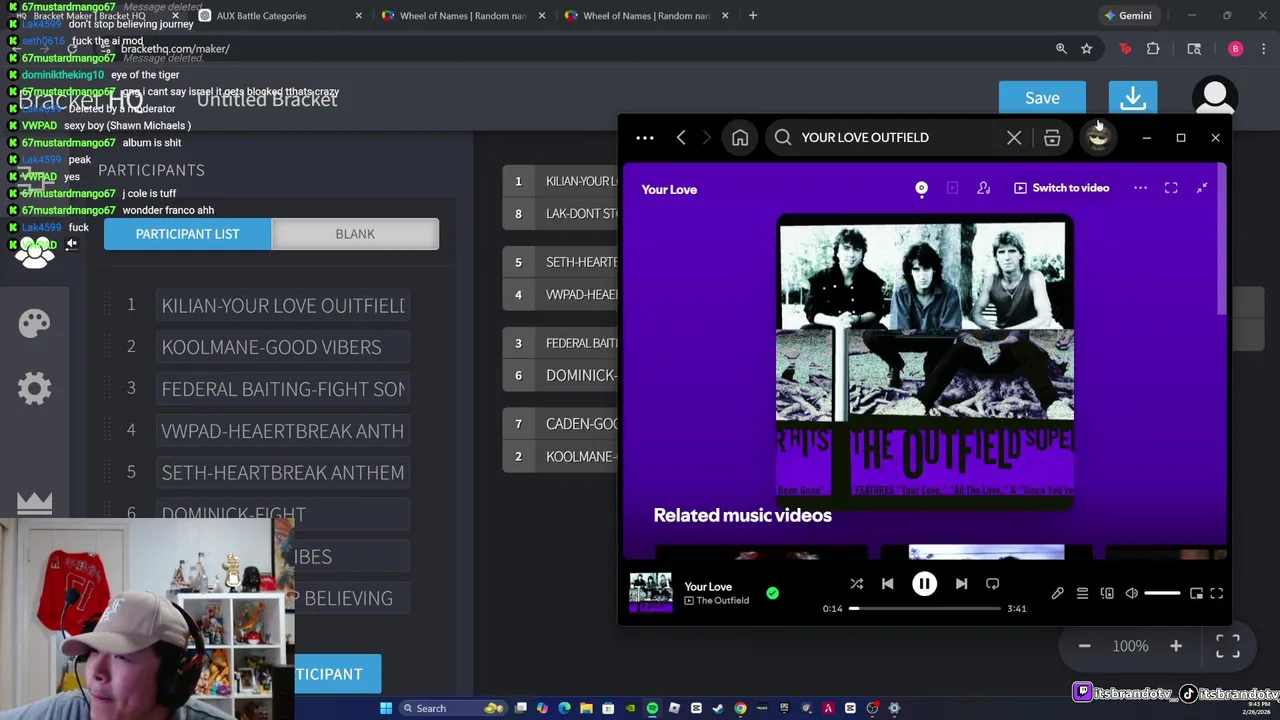Adjust the Spotify volume slider
This screenshot has height=720, width=1280.
click(x=1162, y=594)
